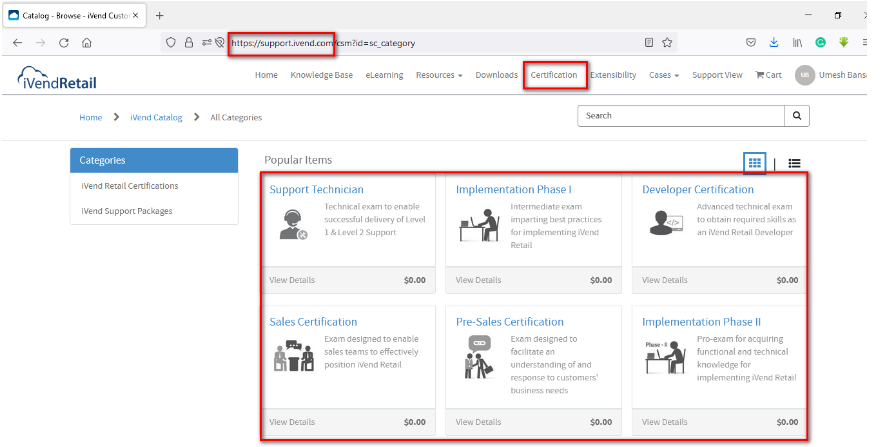
Task: Bookmark this page with star icon
Action: (x=667, y=43)
